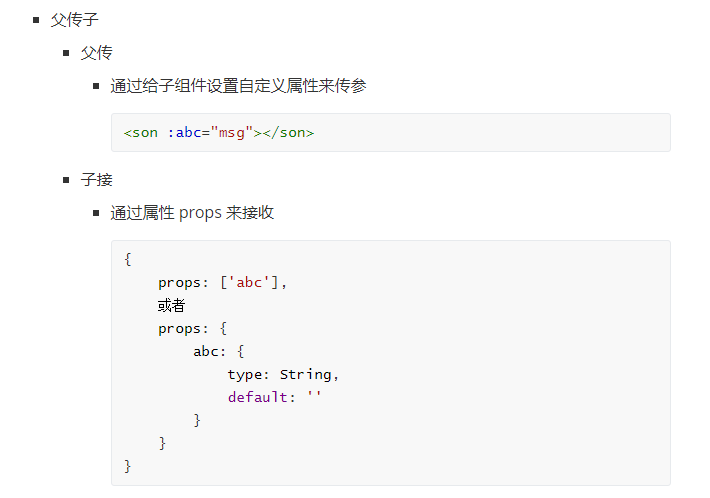Image resolution: width=710 pixels, height=498 pixels.
Task: Click the closing </son> tag
Action: pyautogui.click(x=288, y=133)
